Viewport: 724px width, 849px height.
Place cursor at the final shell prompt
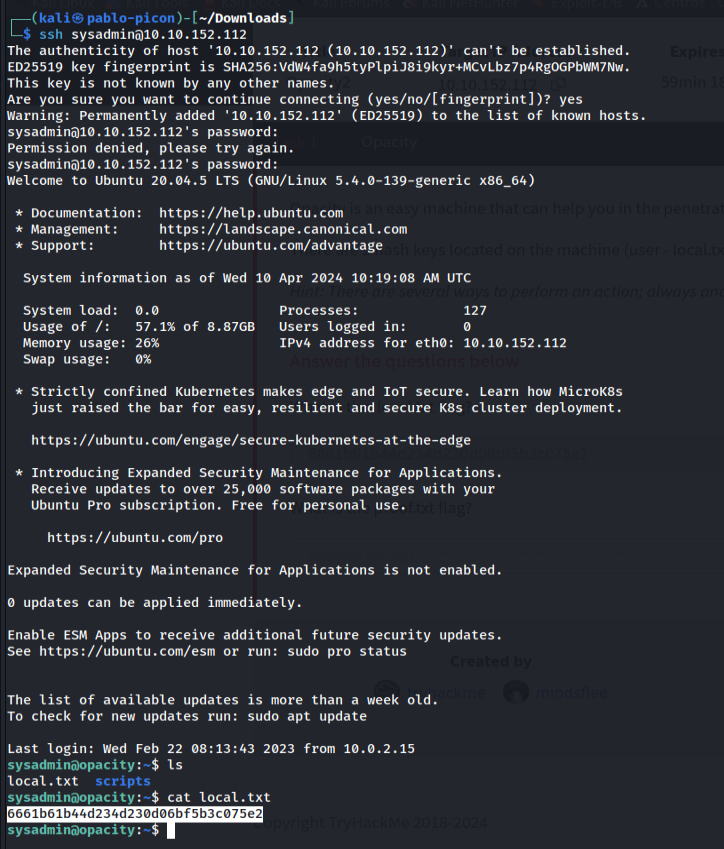point(171,831)
